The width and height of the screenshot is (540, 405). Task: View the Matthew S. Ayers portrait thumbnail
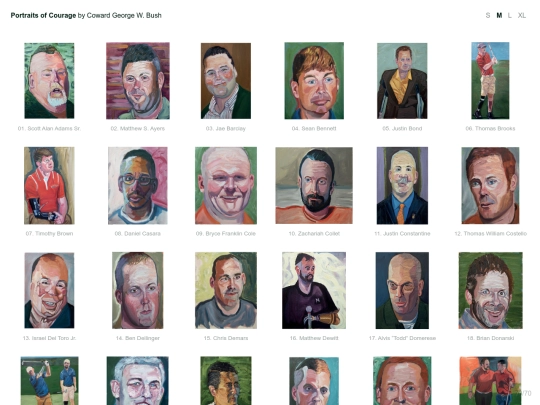pyautogui.click(x=138, y=81)
